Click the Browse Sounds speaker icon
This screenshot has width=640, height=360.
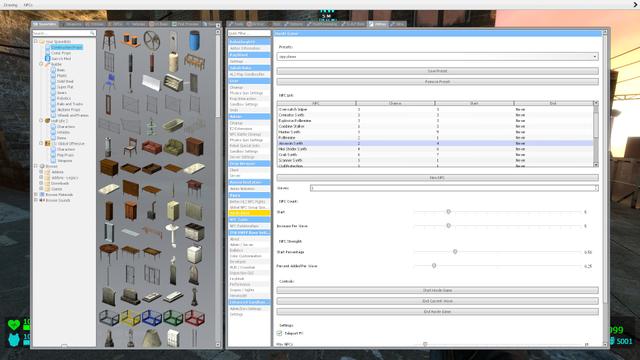[42, 200]
